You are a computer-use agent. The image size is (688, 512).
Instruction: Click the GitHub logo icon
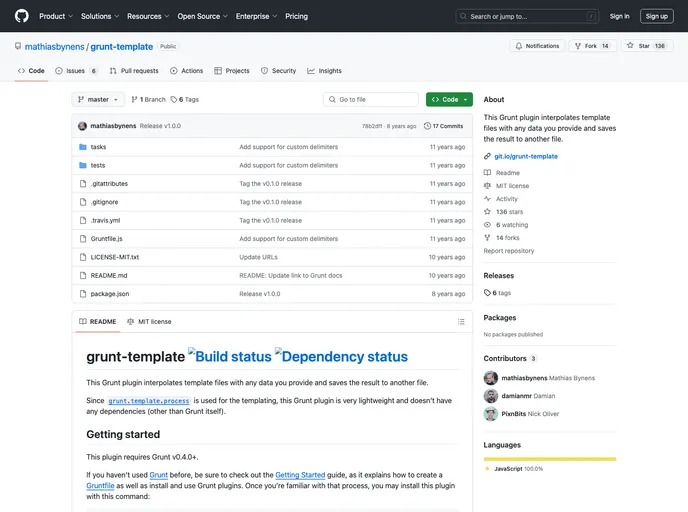click(22, 16)
